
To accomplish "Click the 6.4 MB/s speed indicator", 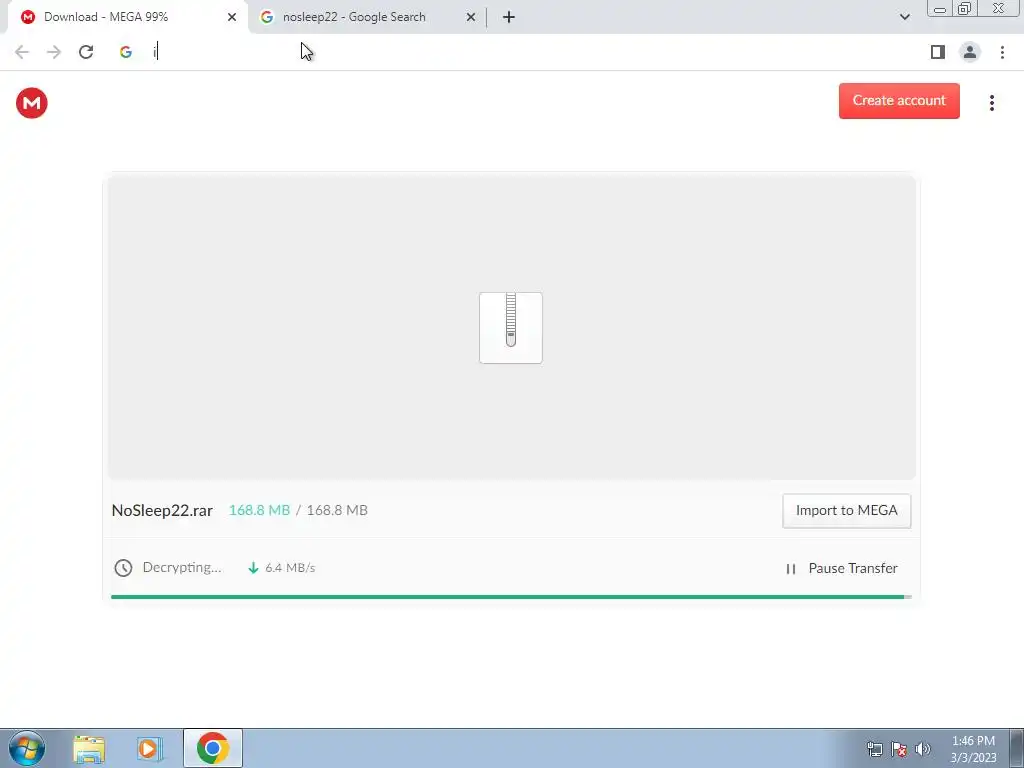I will coord(290,568).
